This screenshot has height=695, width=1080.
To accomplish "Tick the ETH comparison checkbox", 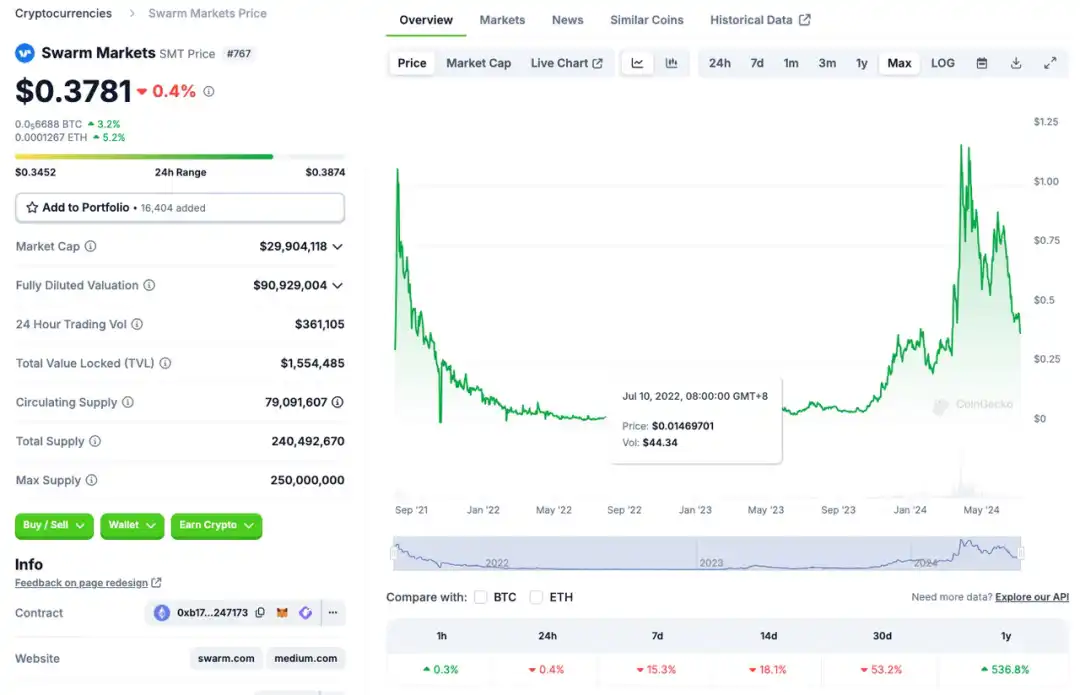I will (x=536, y=597).
